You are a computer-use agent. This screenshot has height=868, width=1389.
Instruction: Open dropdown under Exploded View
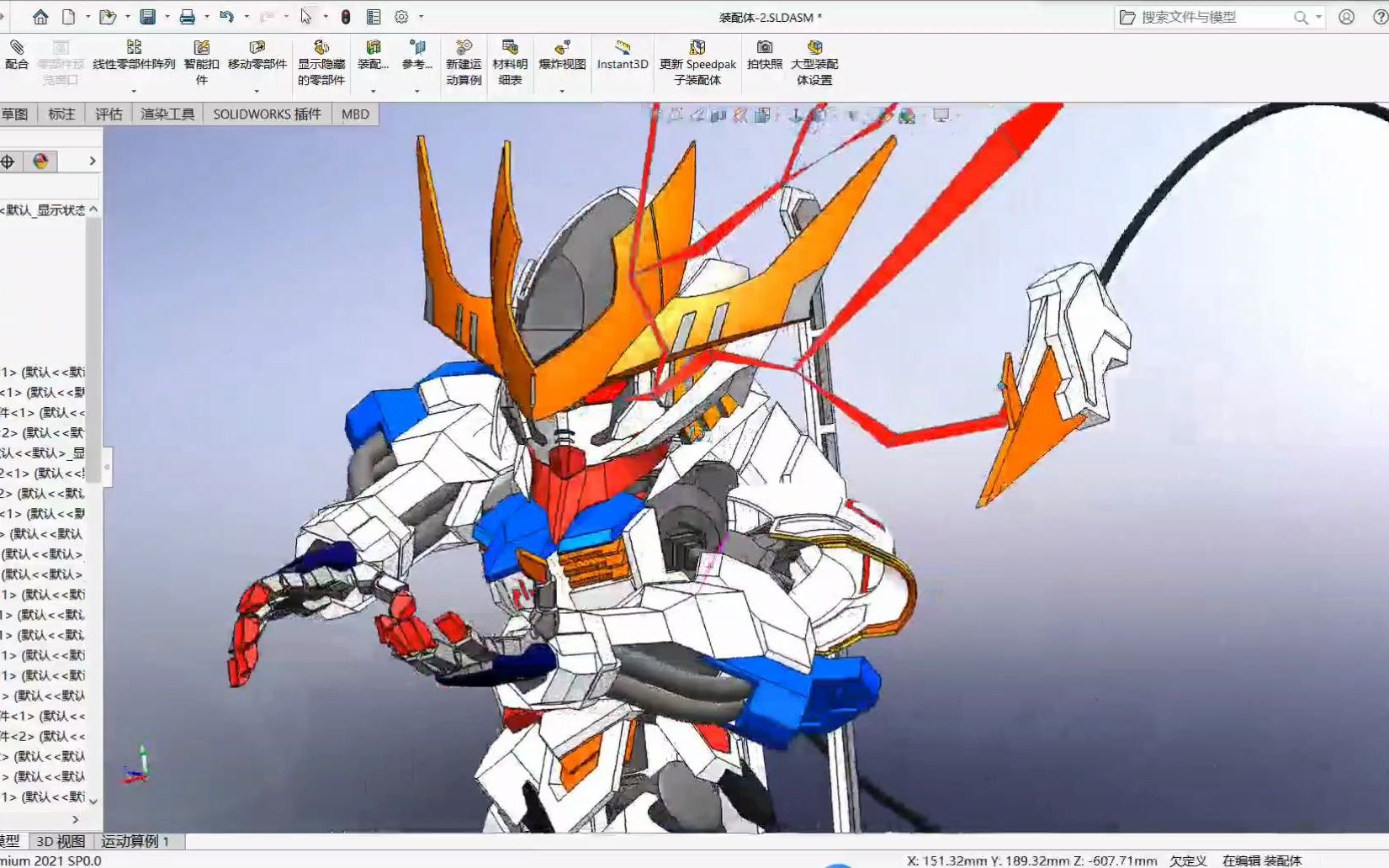point(562,91)
